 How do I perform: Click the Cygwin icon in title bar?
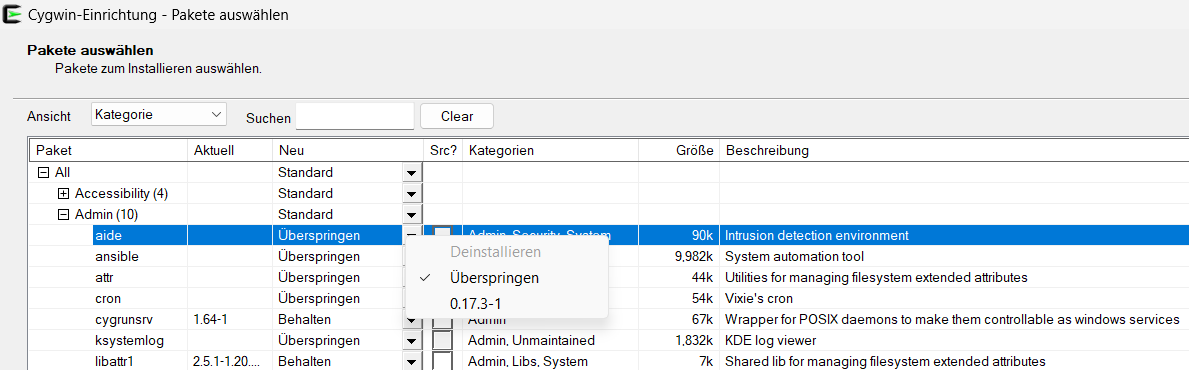pyautogui.click(x=12, y=14)
